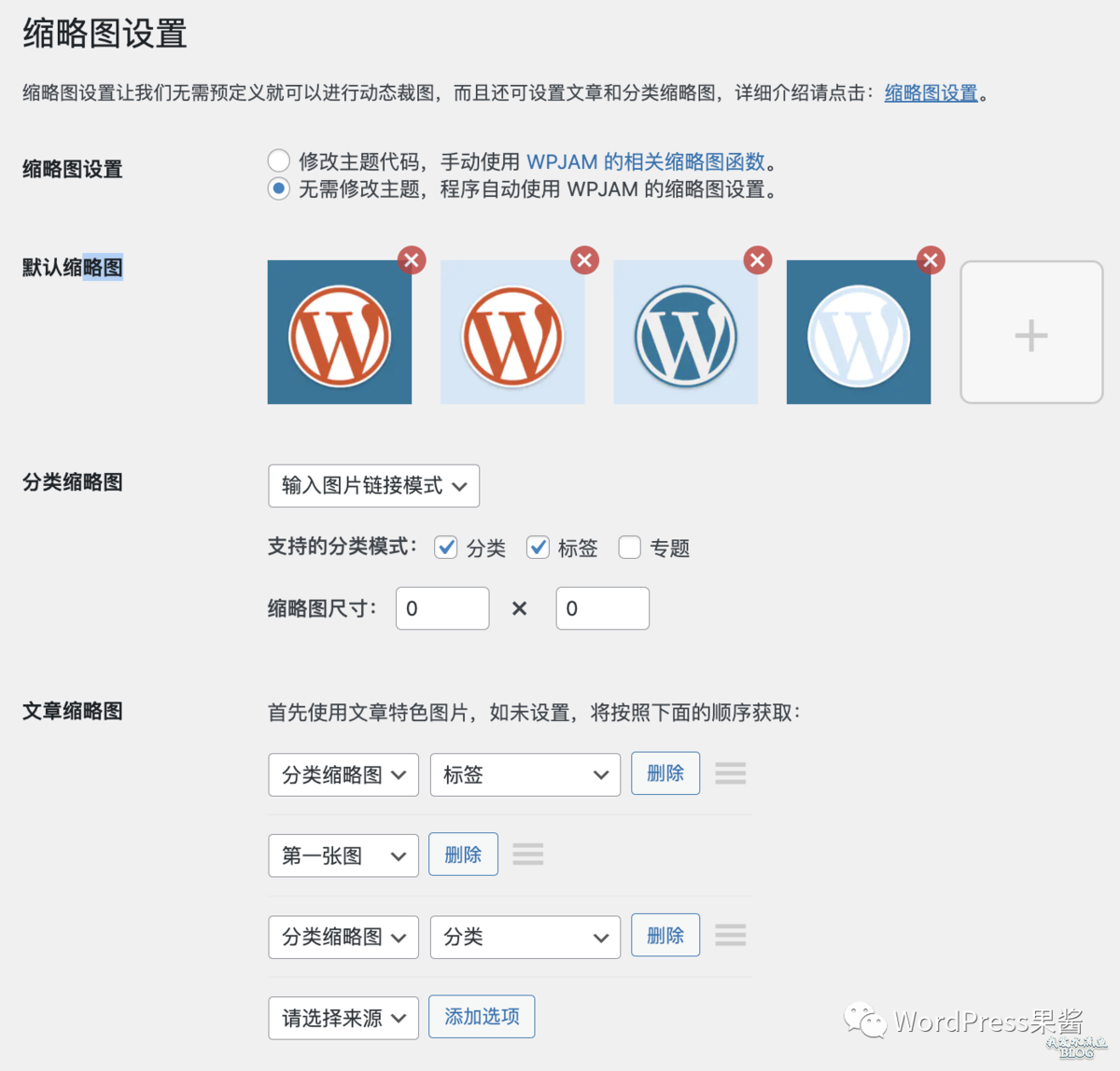Open 分类缩略图 source dropdown in 标签 row

tap(343, 774)
